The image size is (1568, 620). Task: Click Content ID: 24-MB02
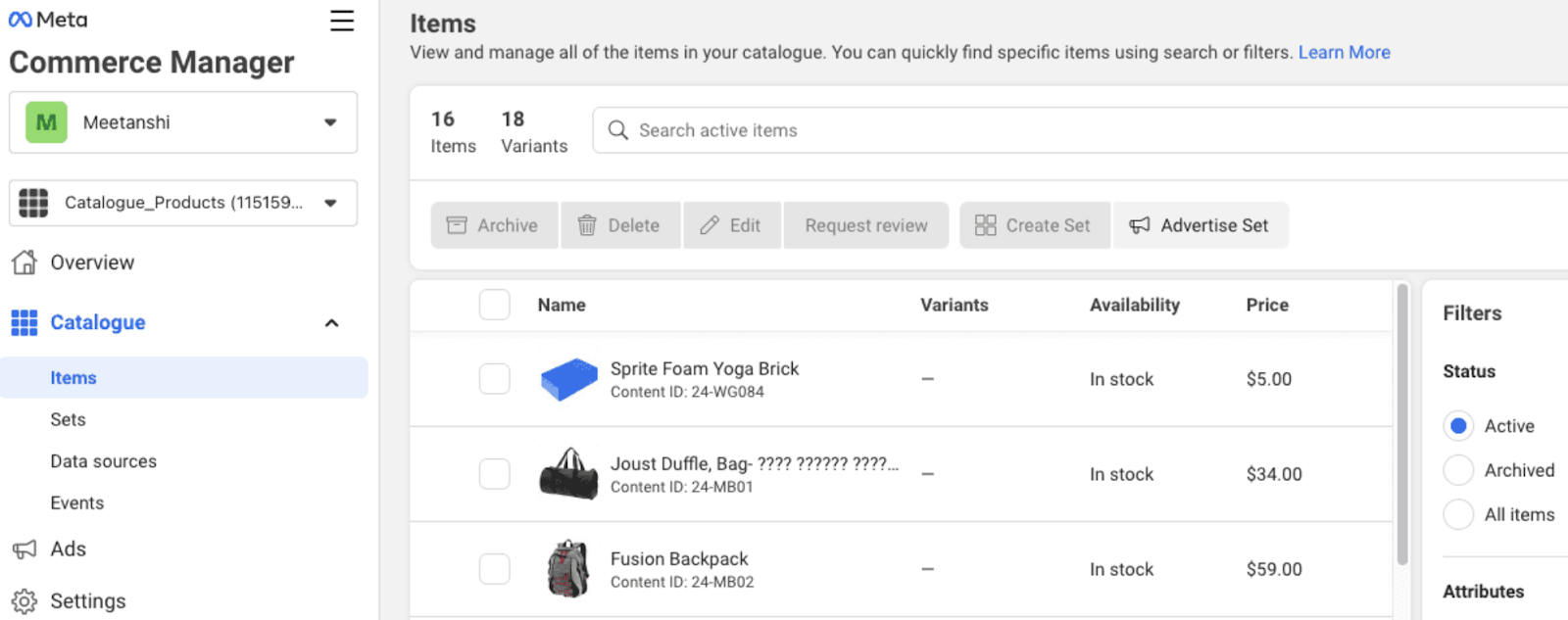(682, 582)
